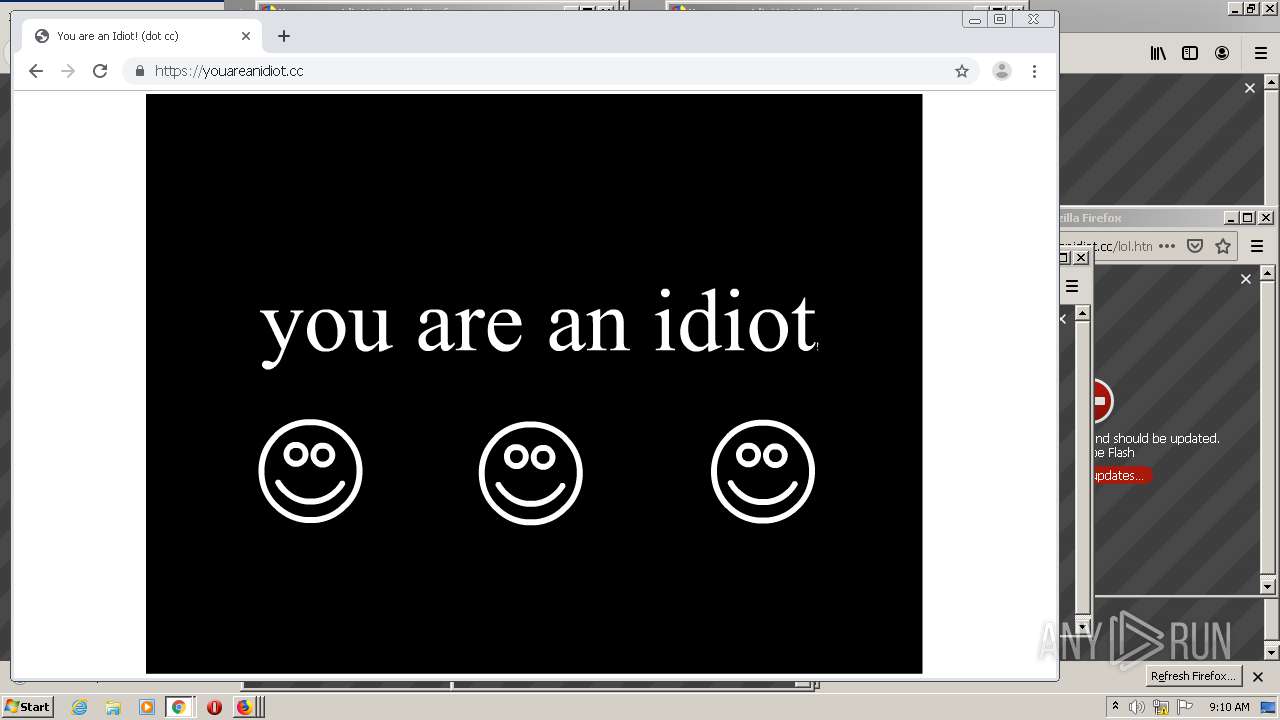Switch to Firefox taskbar button
Screen dimensions: 1280x720
pos(247,707)
